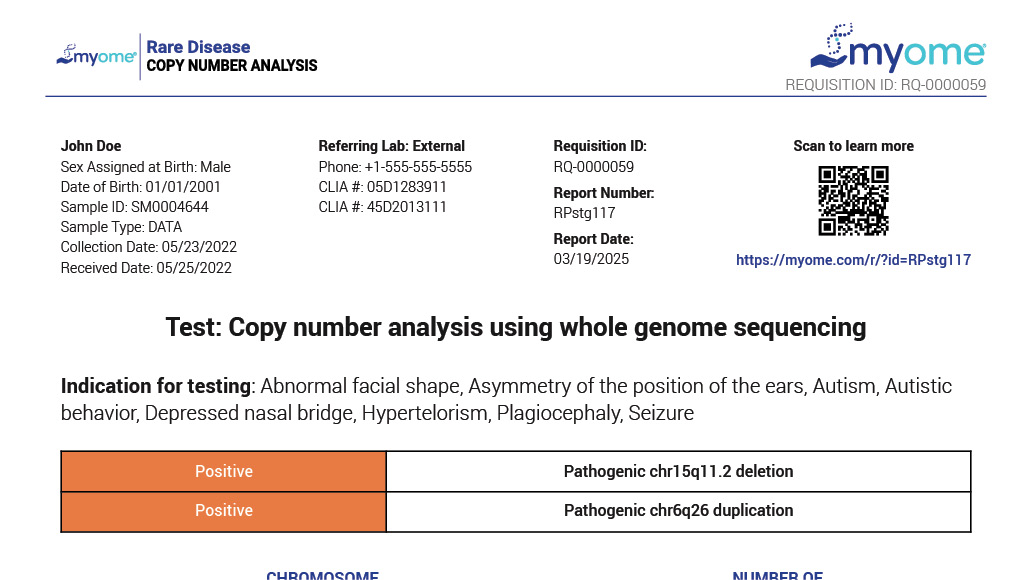This screenshot has width=1032, height=580.
Task: Click the gray REQUISITION ID header text
Action: coord(885,85)
